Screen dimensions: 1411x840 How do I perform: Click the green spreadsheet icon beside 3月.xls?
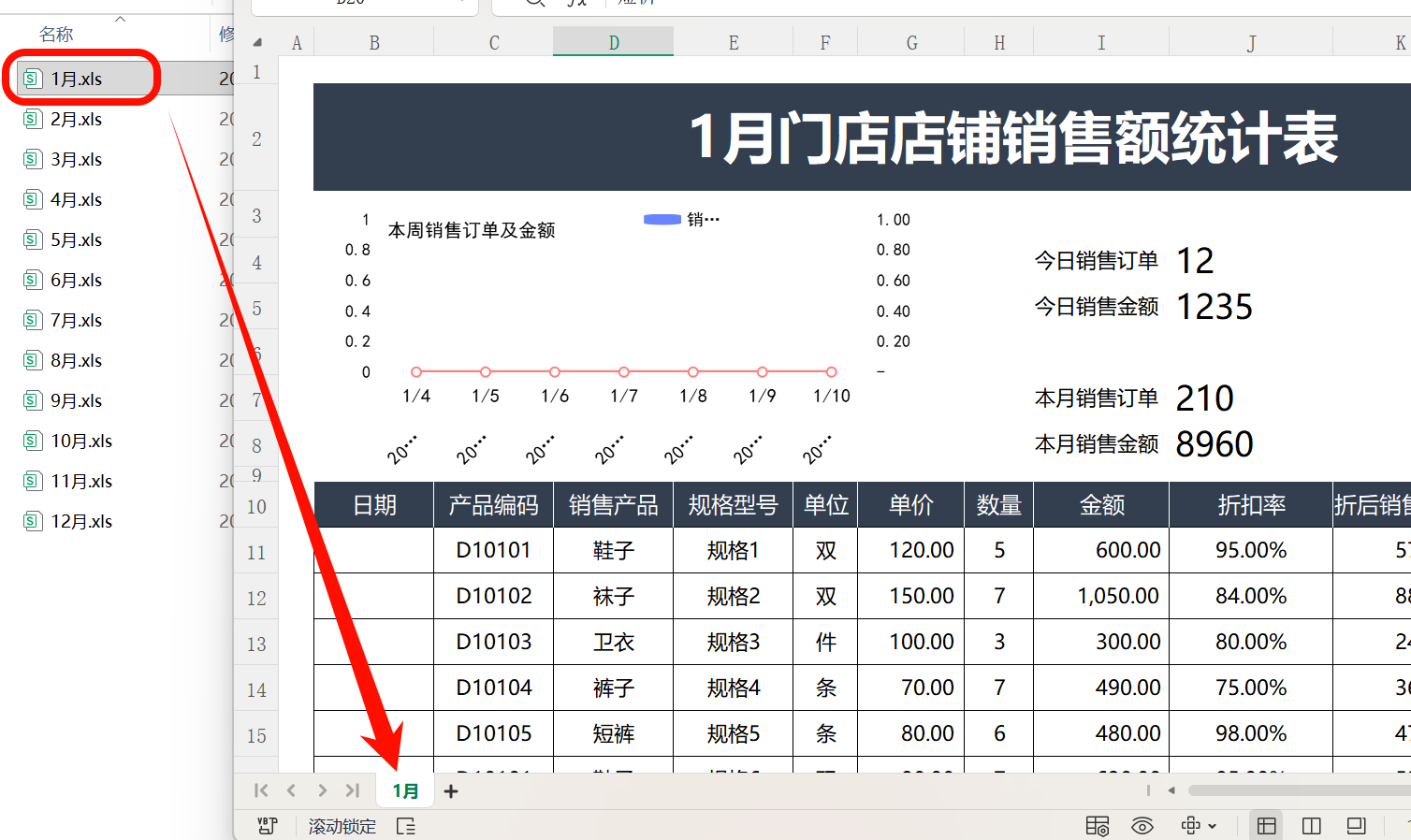[34, 159]
